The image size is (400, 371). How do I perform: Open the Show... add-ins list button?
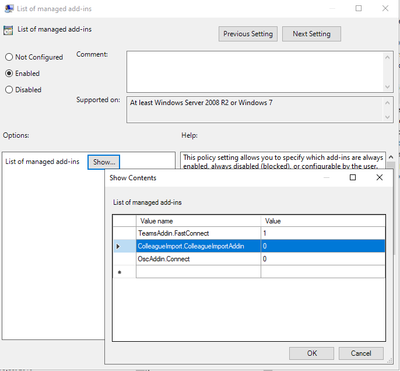pyautogui.click(x=104, y=162)
